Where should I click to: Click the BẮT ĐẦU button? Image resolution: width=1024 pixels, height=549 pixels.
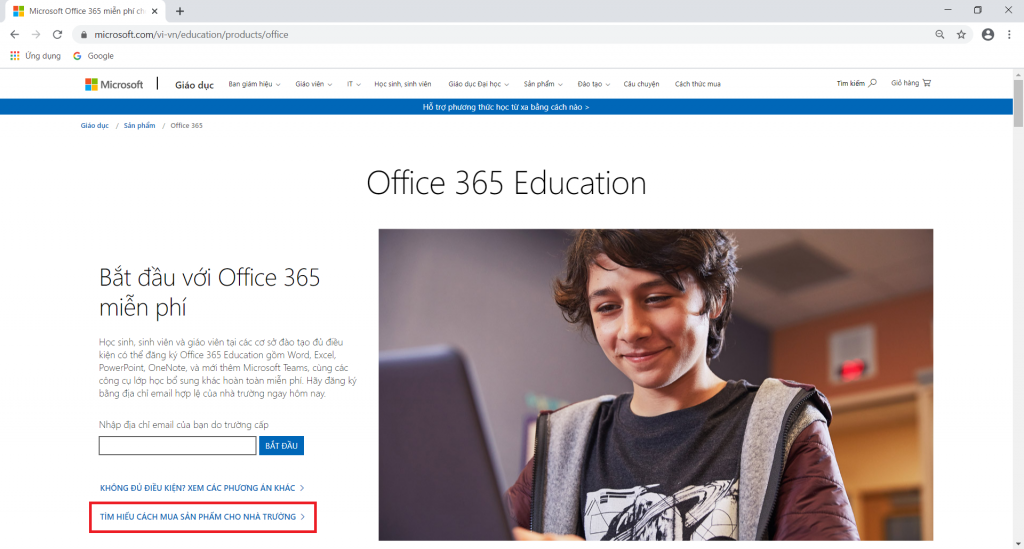tap(281, 446)
